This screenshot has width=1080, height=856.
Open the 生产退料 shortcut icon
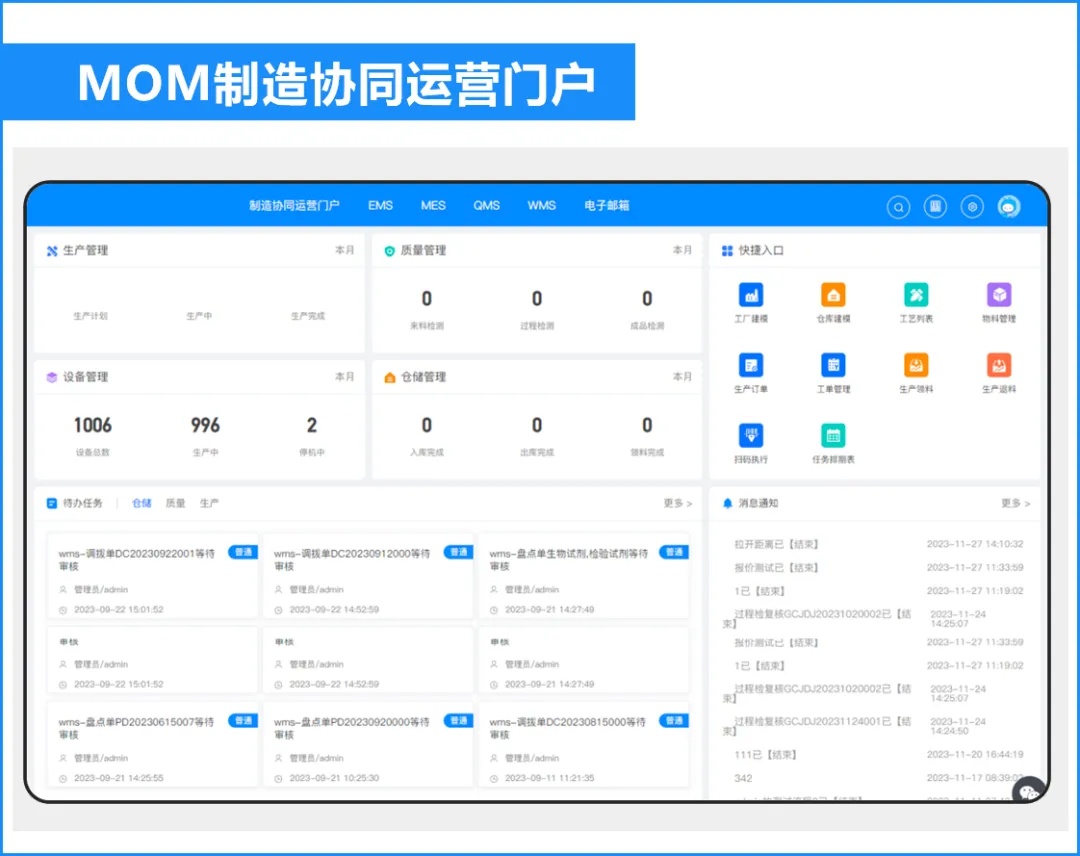(998, 365)
